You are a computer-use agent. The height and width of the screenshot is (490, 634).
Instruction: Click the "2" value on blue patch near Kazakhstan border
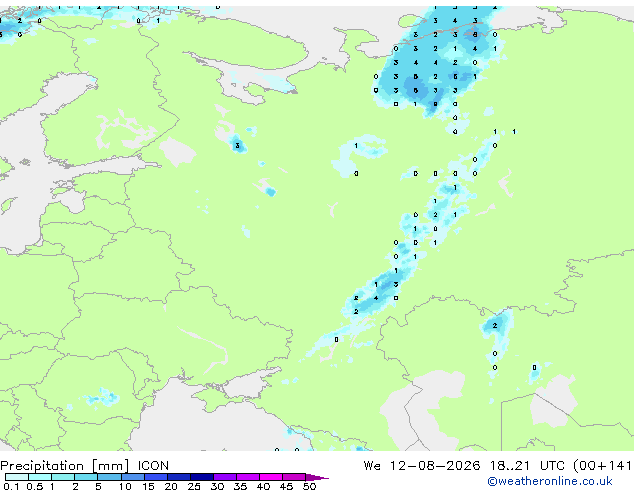tap(495, 325)
